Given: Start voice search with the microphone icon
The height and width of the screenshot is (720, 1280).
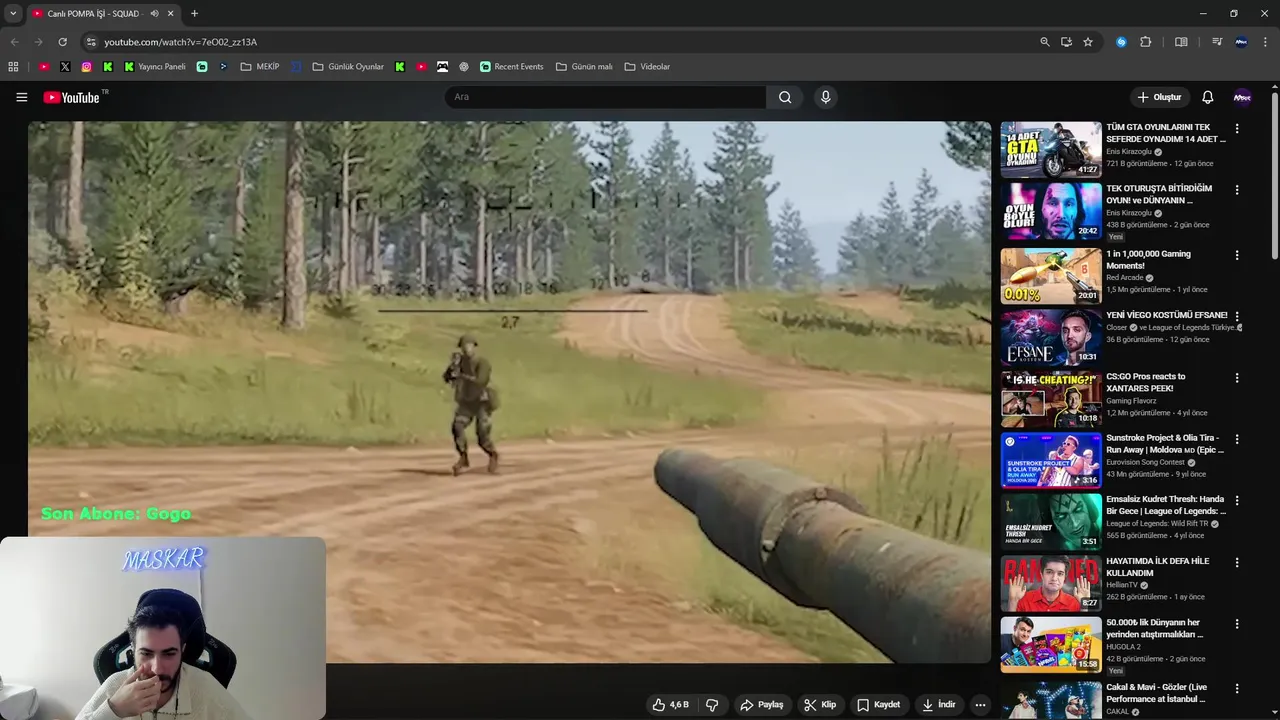Looking at the screenshot, I should [825, 97].
